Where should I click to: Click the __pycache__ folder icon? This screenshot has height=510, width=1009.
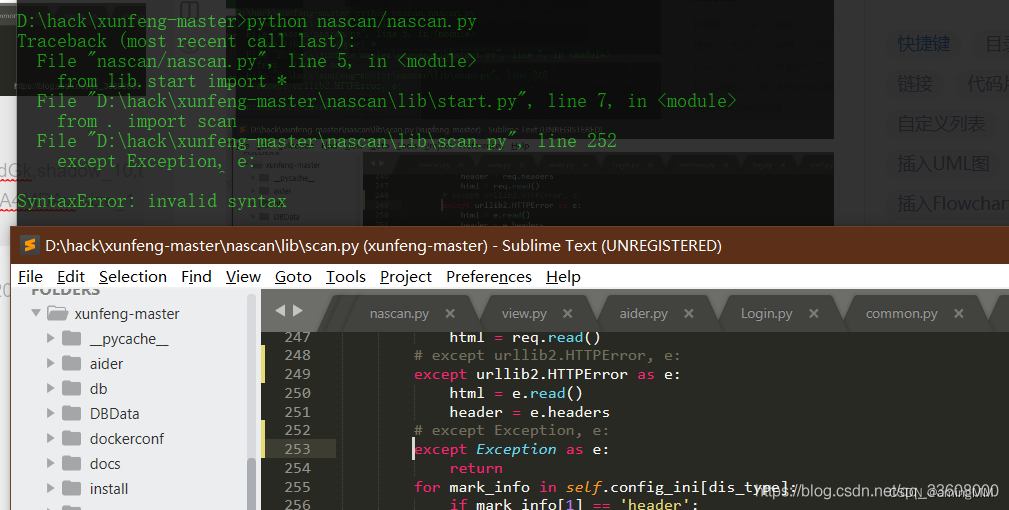pyautogui.click(x=71, y=338)
